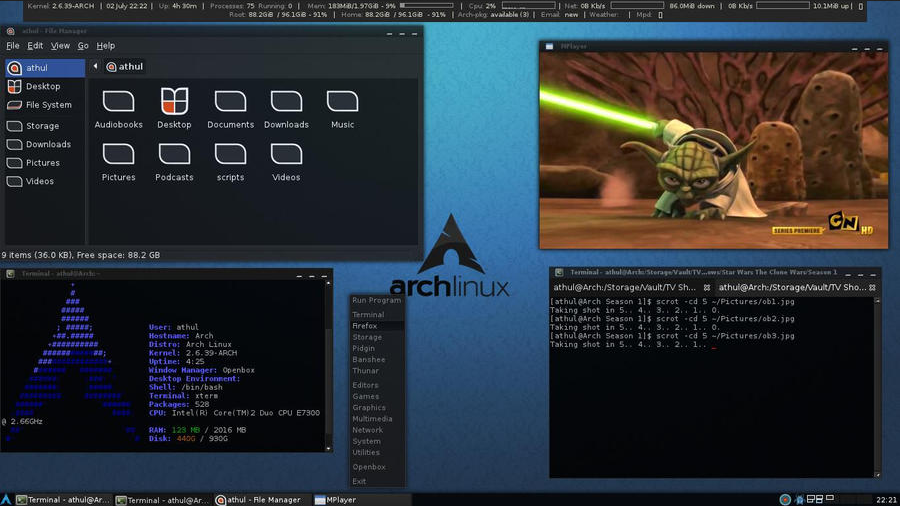Open the Go menu
Image resolution: width=900 pixels, height=506 pixels.
point(83,45)
